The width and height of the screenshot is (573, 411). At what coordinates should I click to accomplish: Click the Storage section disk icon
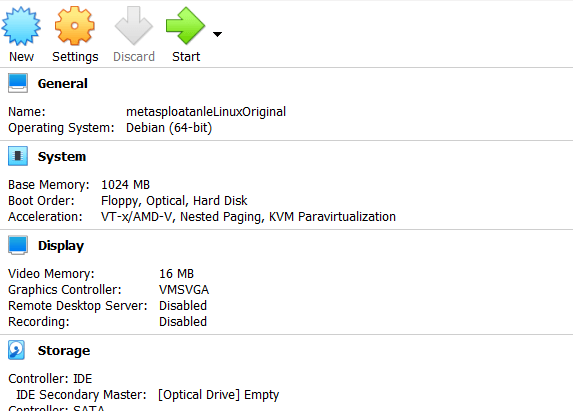pyautogui.click(x=16, y=350)
